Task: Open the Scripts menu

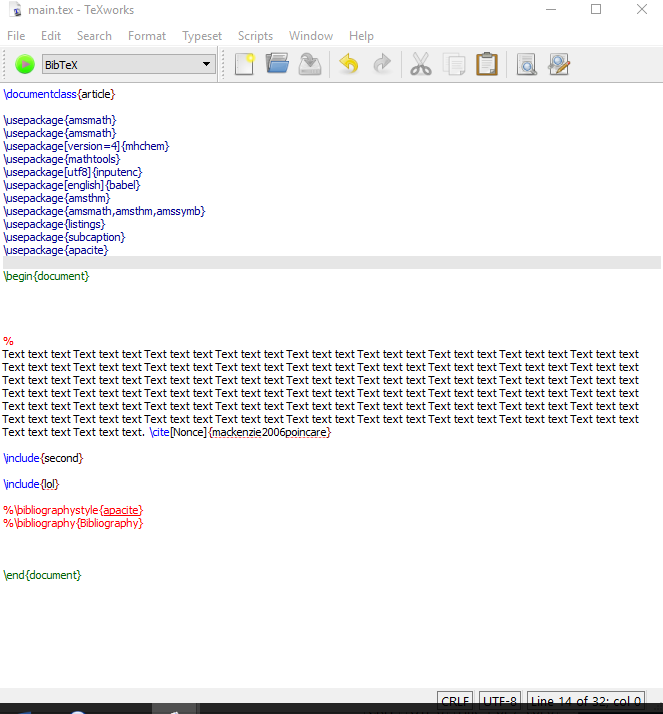Action: tap(255, 36)
